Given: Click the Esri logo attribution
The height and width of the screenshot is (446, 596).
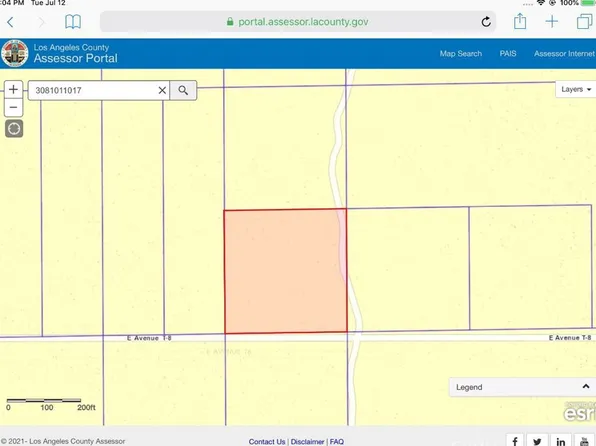Looking at the screenshot, I should pyautogui.click(x=580, y=413).
